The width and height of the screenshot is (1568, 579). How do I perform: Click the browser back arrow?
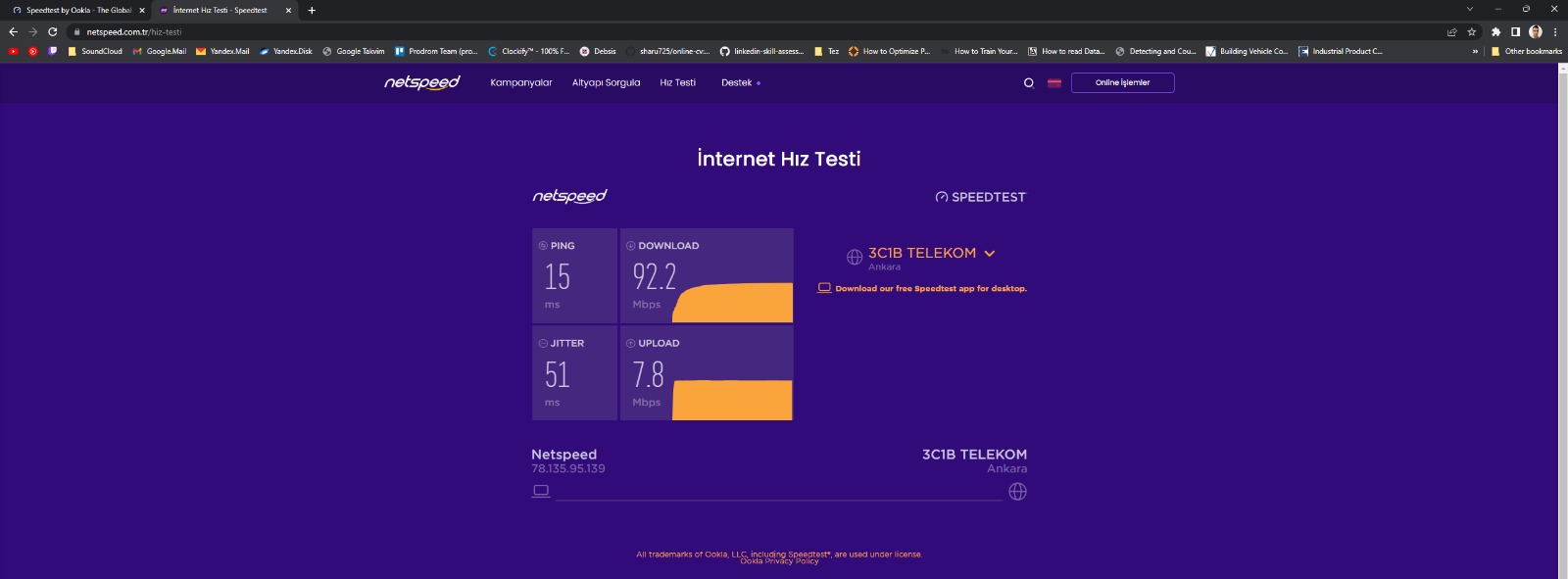tap(13, 31)
